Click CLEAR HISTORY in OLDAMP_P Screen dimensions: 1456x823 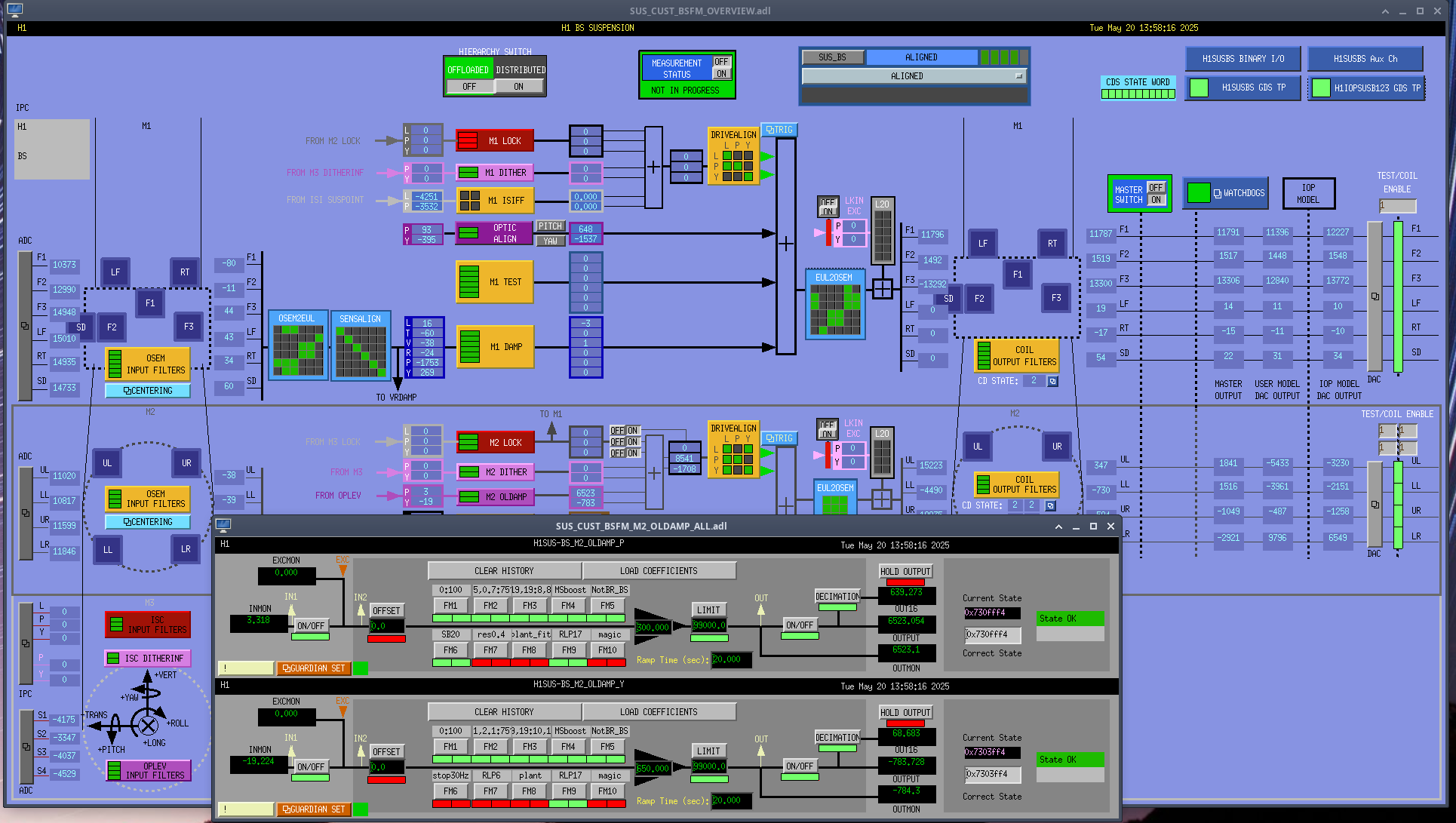tap(504, 571)
